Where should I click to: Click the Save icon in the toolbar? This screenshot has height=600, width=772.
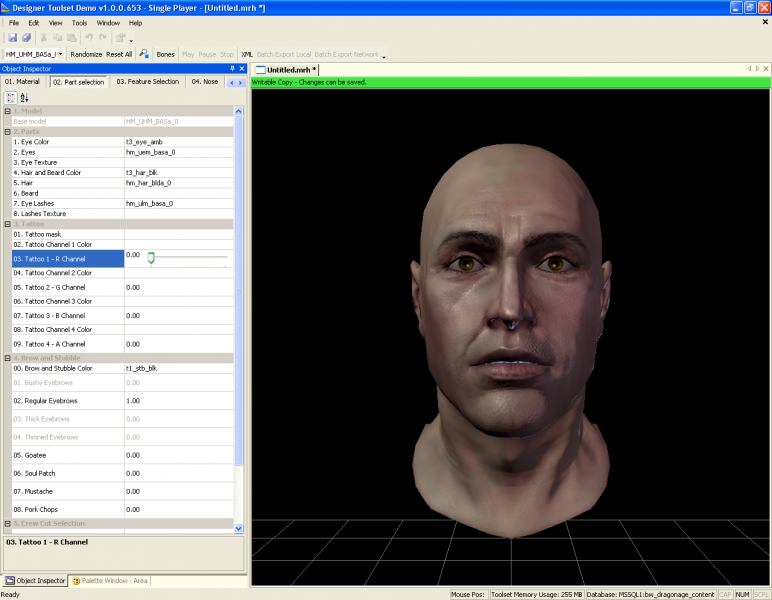coord(12,38)
